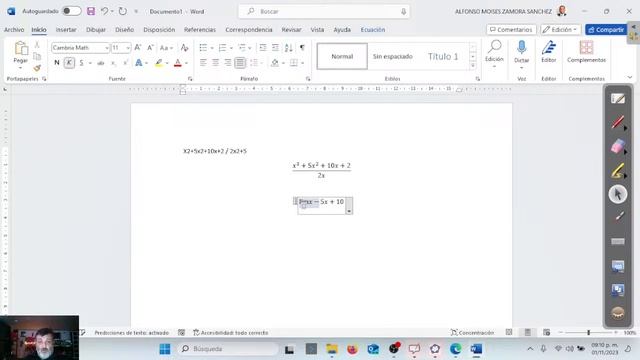Viewport: 640px width, 360px height.
Task: Clear all formatting
Action: tap(184, 48)
